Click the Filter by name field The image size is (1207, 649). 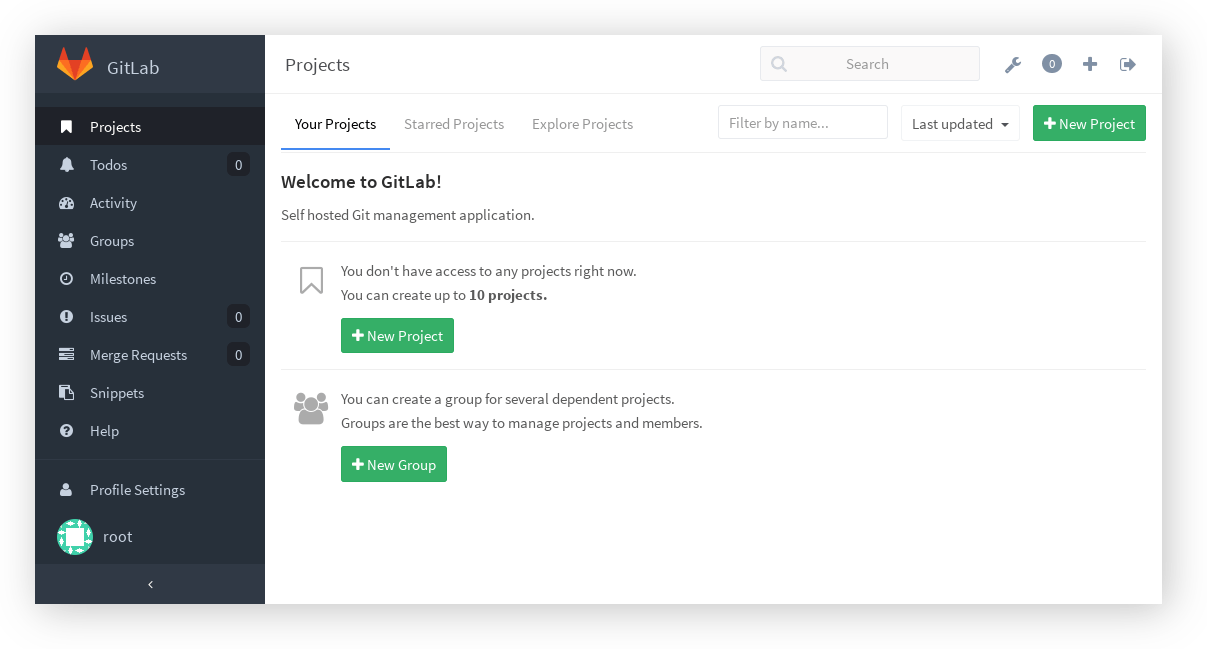pyautogui.click(x=802, y=123)
